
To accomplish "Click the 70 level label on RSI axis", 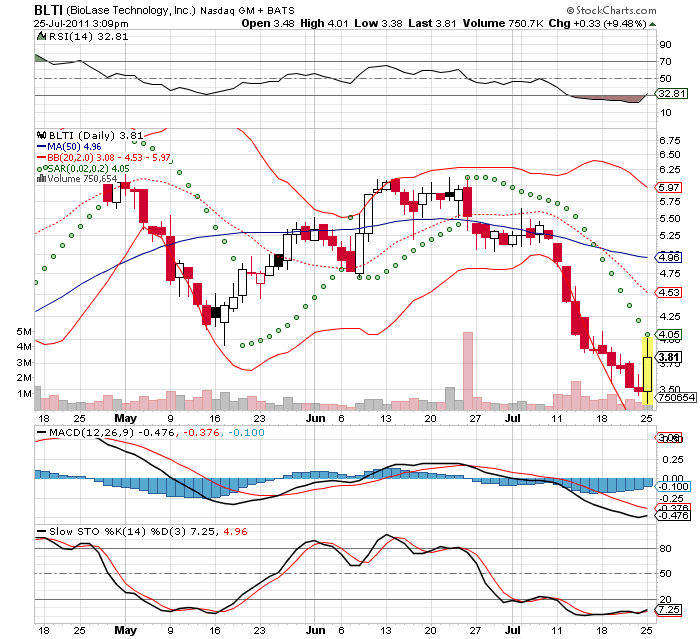I will coord(665,61).
